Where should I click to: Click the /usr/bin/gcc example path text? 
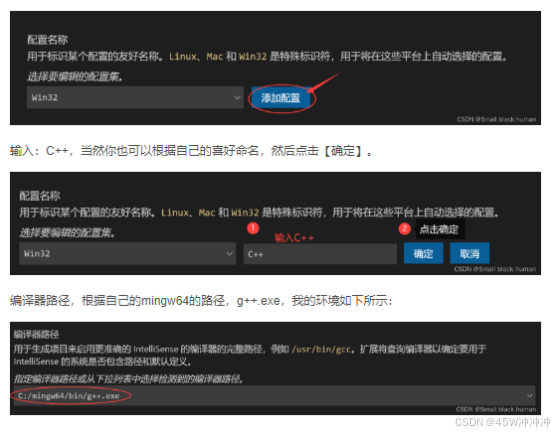[321, 349]
